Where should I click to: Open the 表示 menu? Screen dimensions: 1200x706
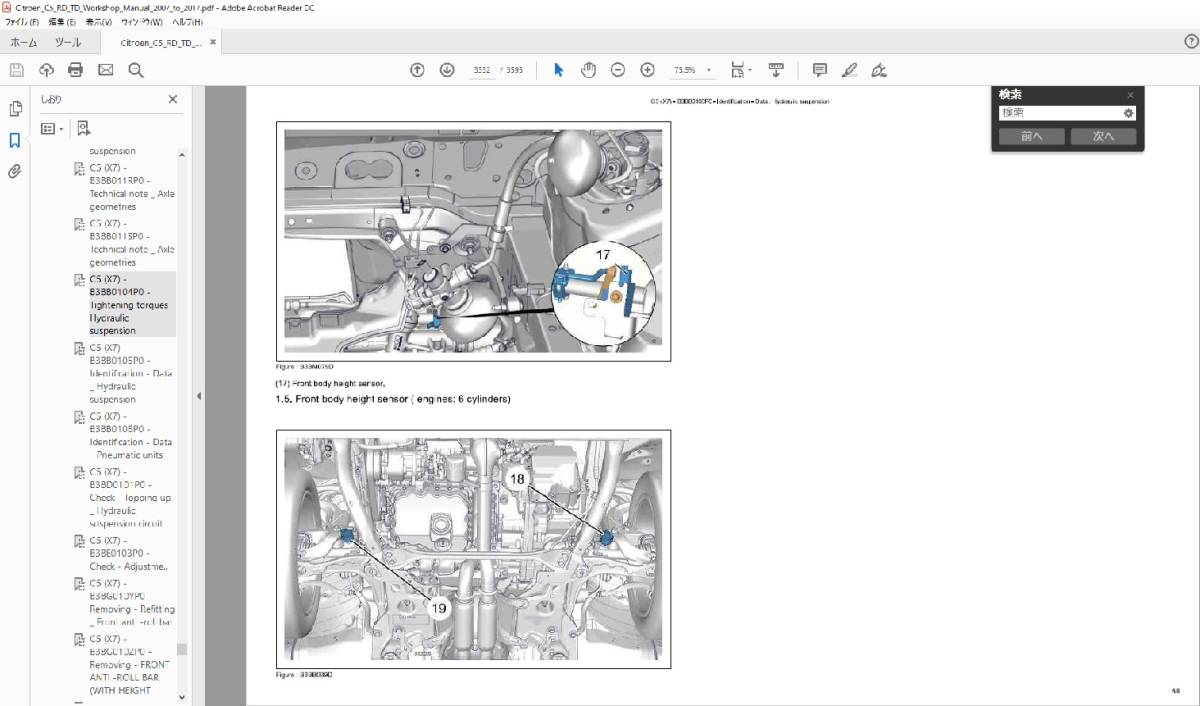click(98, 21)
